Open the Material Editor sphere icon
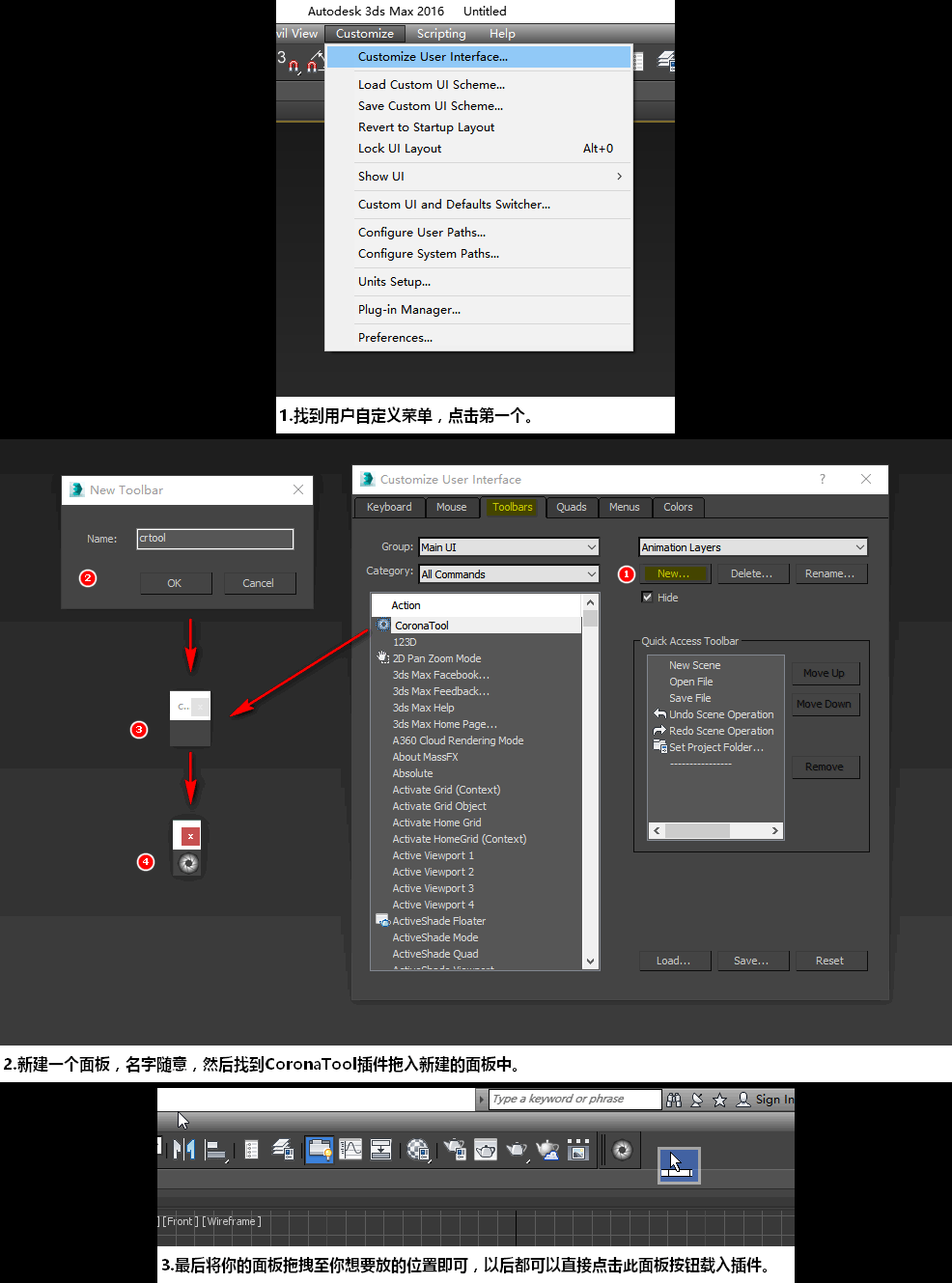 tap(418, 1150)
